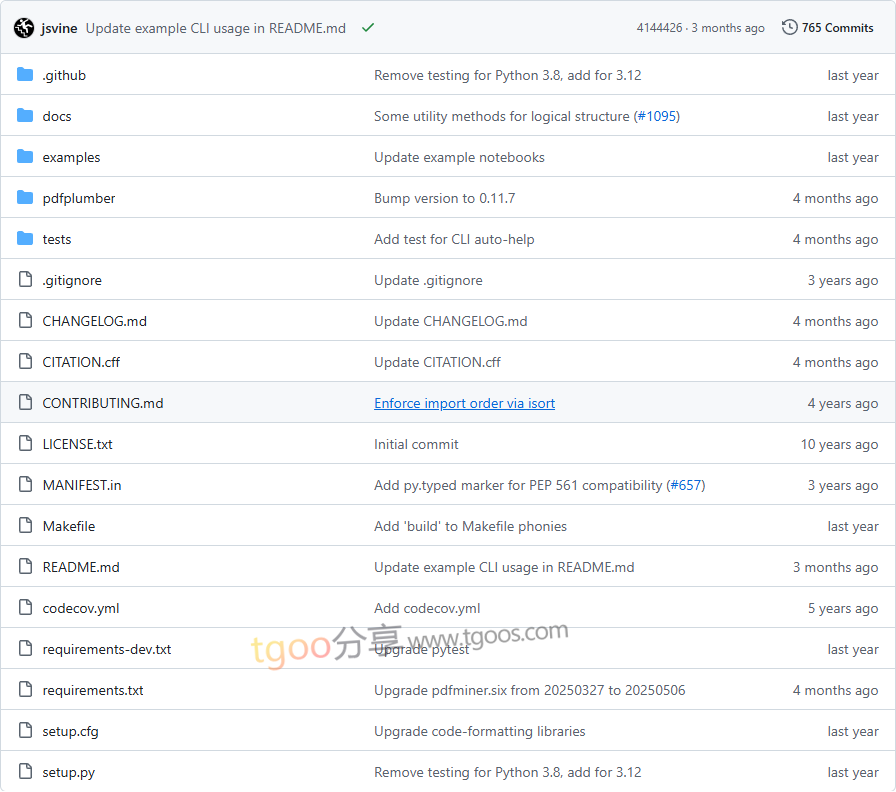Open the requirements.txt file
Viewport: 896px width, 792px height.
click(x=93, y=690)
